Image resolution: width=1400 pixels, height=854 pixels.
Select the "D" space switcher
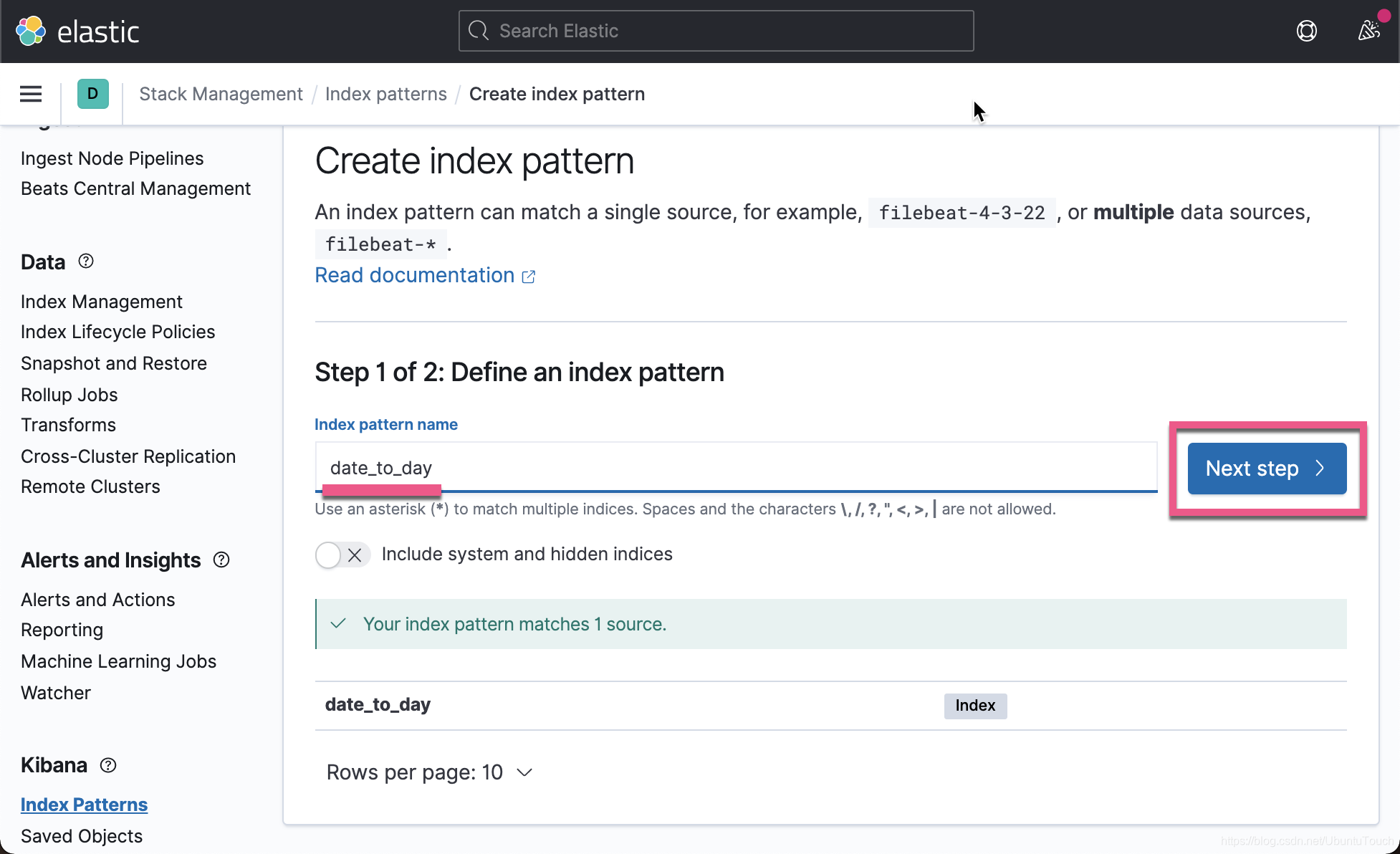coord(92,94)
